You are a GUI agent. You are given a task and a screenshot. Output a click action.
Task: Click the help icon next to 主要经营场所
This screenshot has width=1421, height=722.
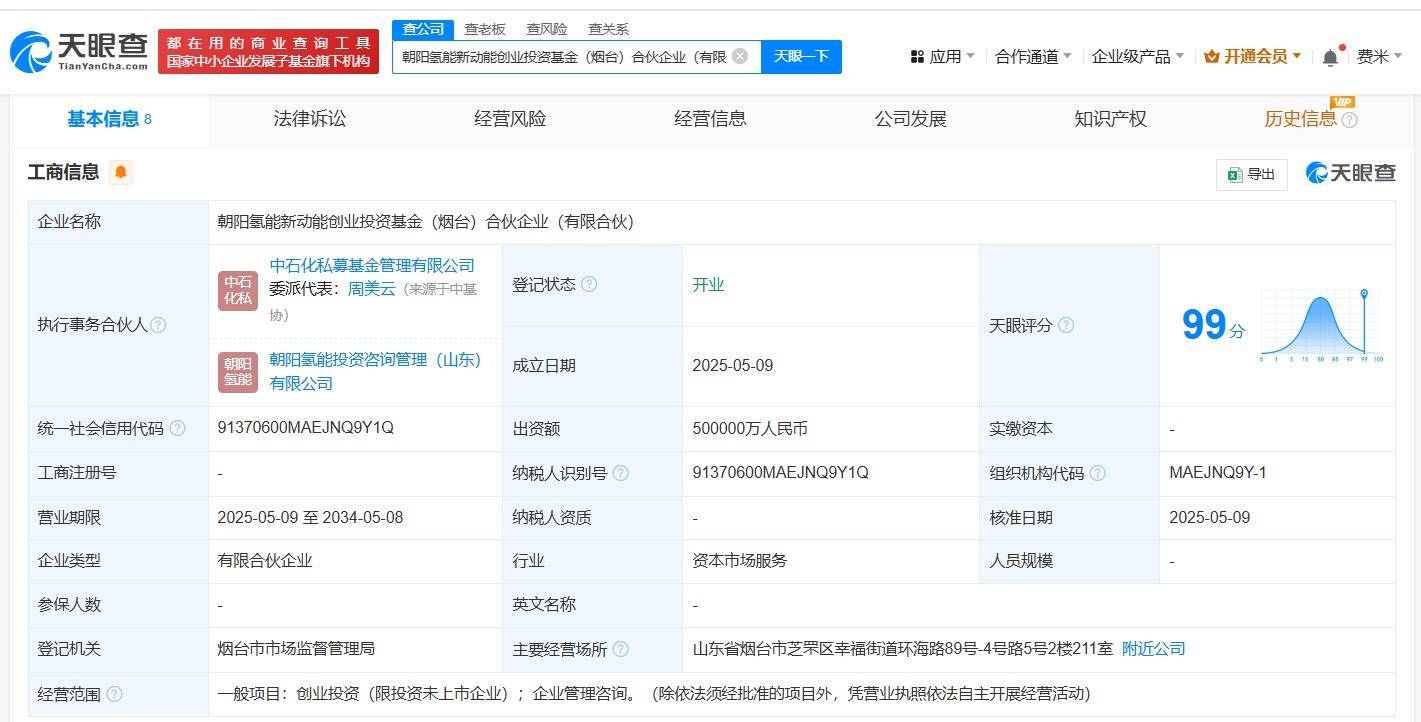tap(620, 649)
